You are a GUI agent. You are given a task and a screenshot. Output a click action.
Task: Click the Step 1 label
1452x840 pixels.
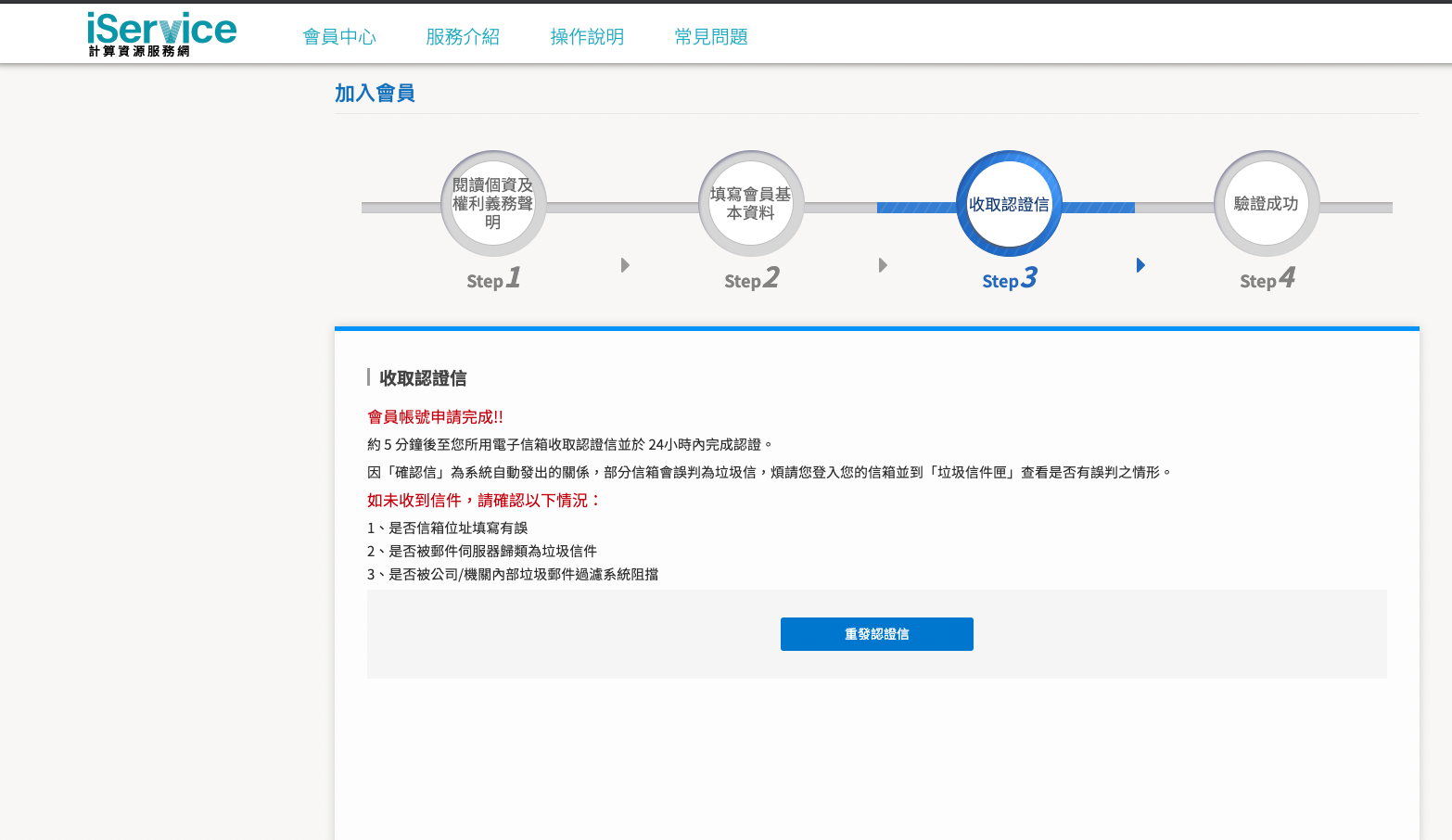pos(493,279)
